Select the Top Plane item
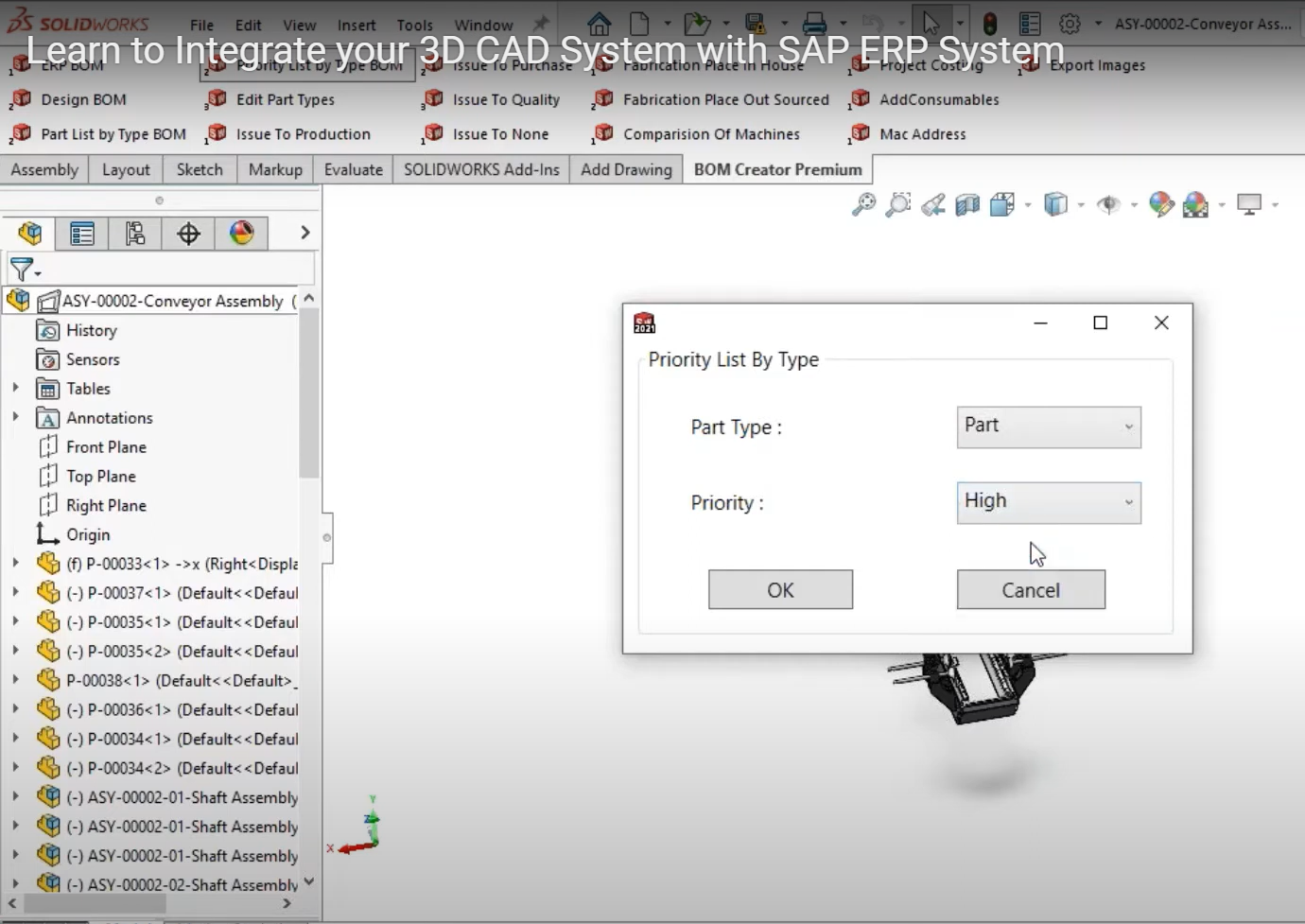The image size is (1305, 924). 86,476
